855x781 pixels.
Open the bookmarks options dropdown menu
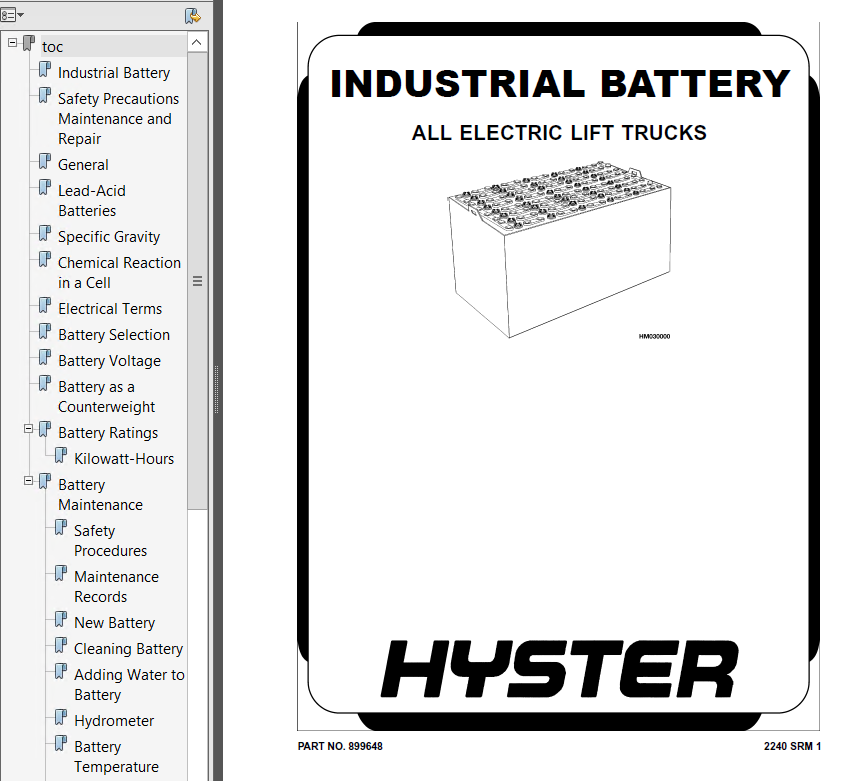pyautogui.click(x=12, y=15)
